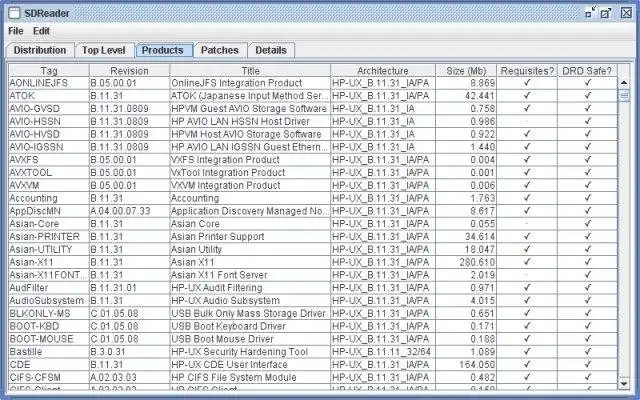Select the AudioSubsystem tag cell
Viewport: 640px width, 400px height.
pos(49,300)
